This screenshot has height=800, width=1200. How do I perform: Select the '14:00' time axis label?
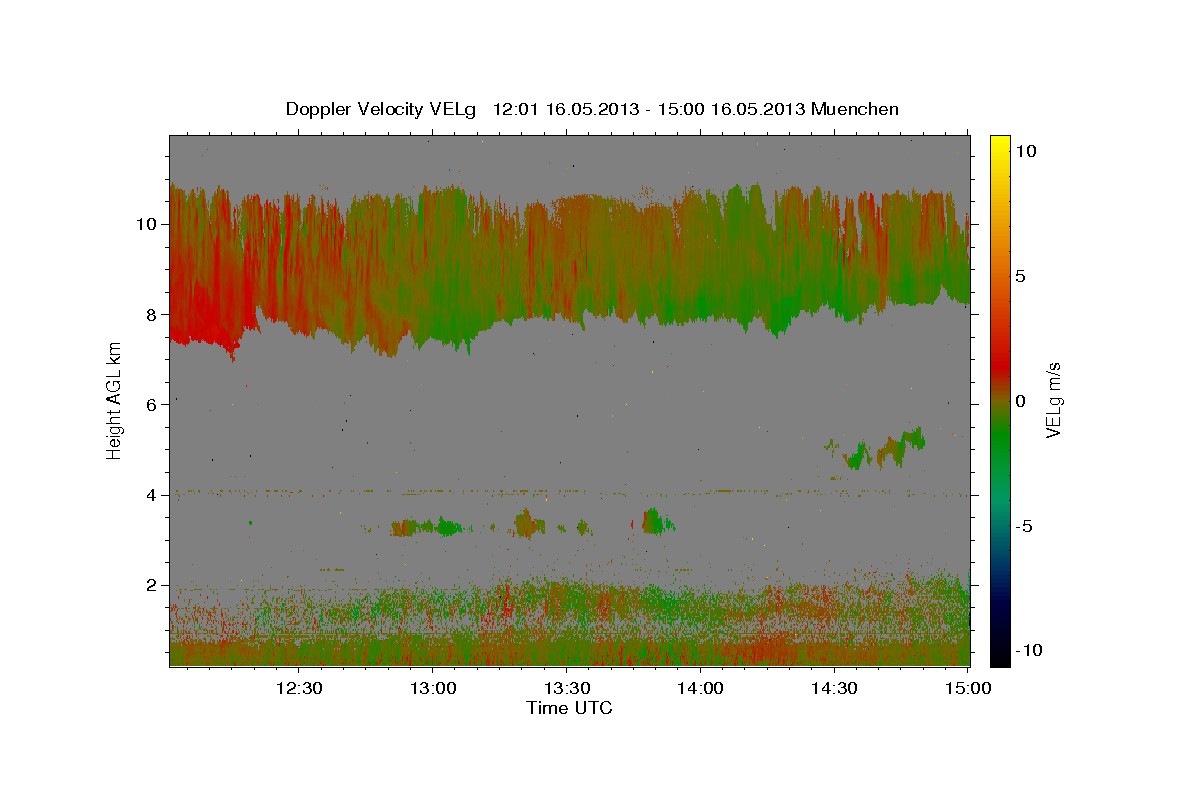(x=700, y=688)
